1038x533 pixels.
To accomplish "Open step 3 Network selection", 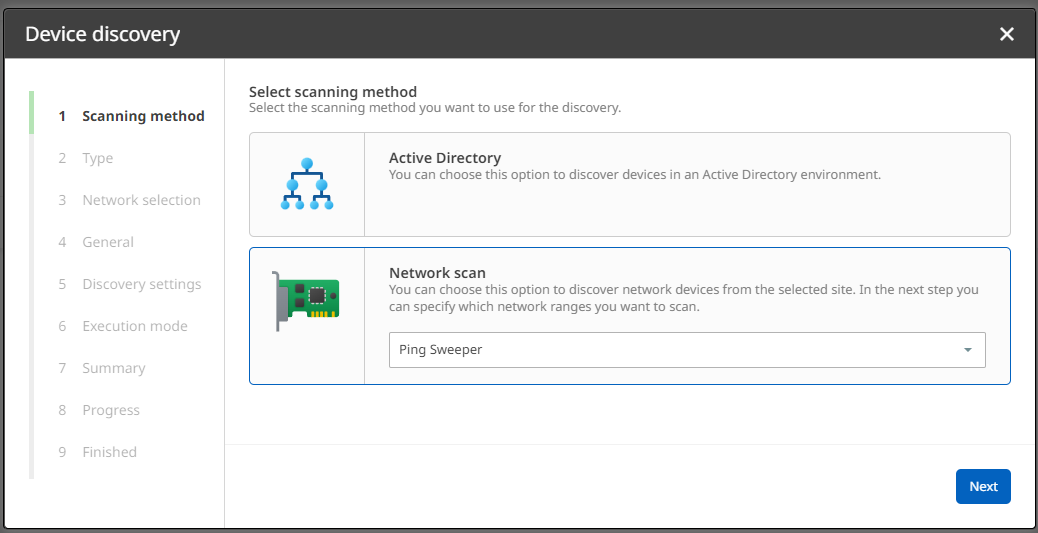I will click(141, 200).
